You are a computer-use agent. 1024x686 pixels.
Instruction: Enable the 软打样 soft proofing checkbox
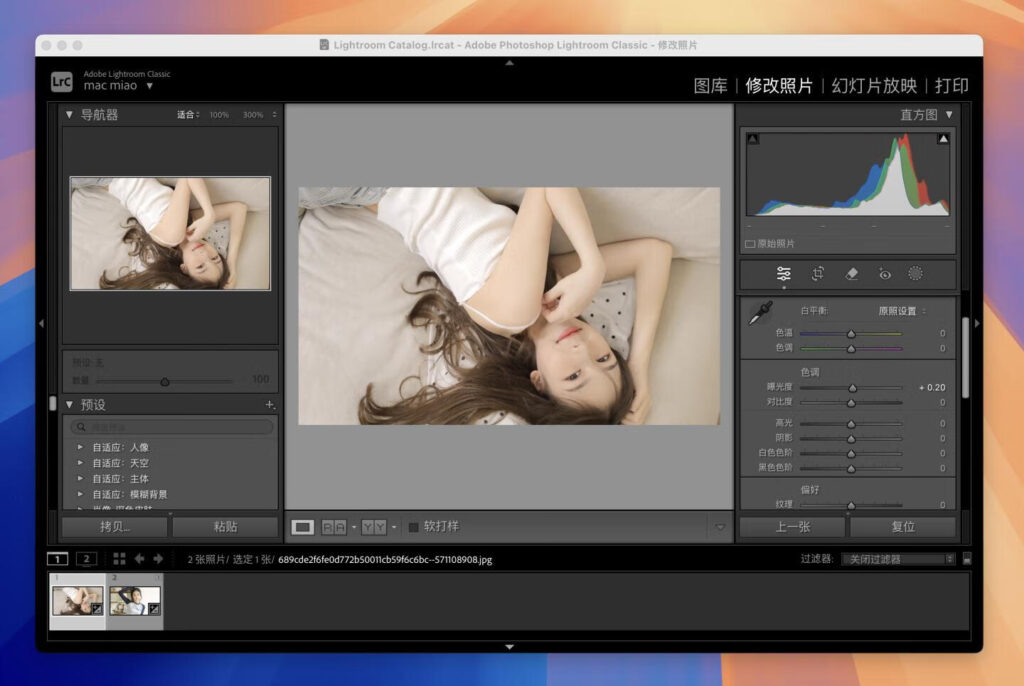click(414, 527)
